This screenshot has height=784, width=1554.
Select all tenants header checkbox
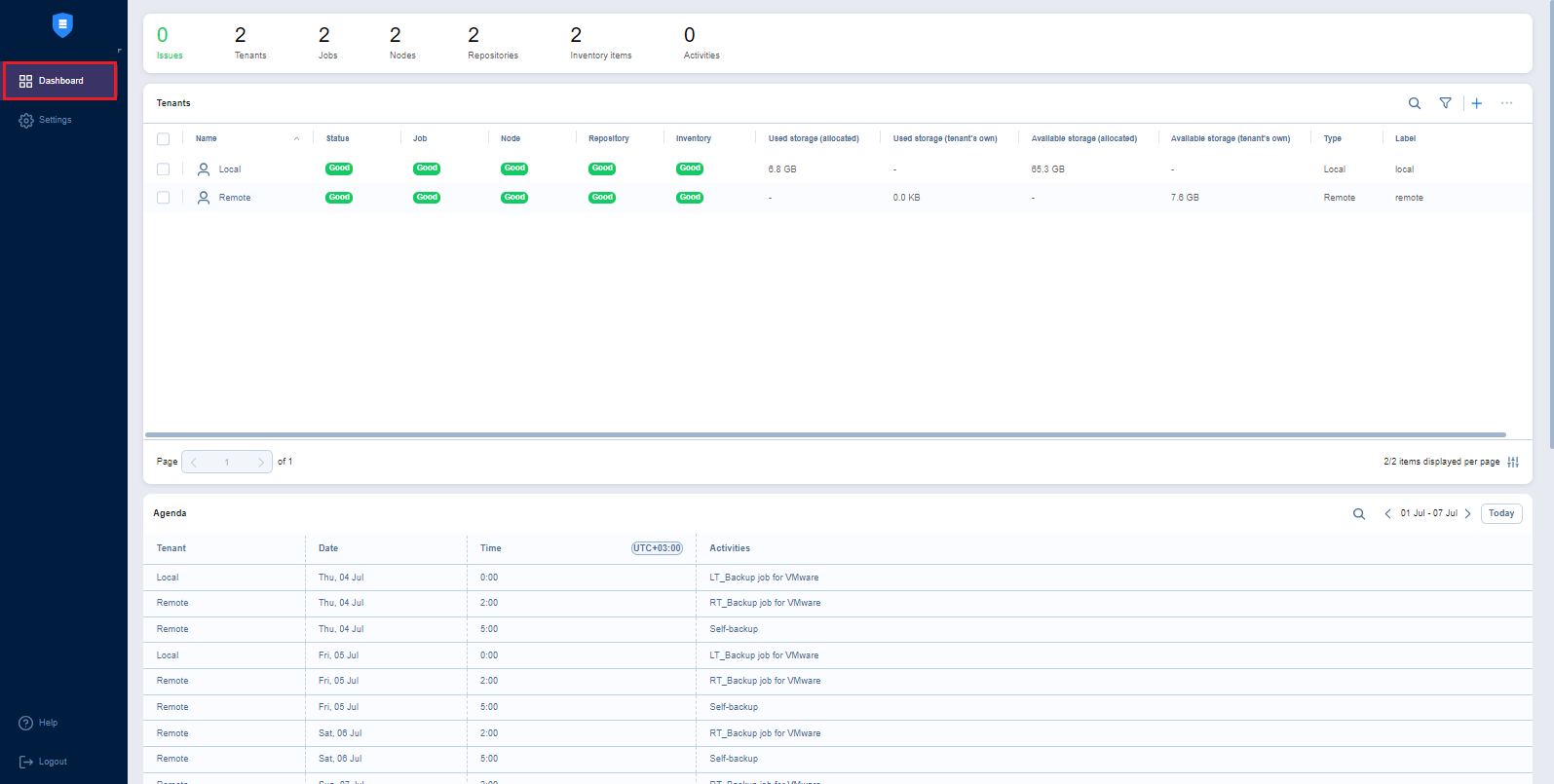pos(164,139)
